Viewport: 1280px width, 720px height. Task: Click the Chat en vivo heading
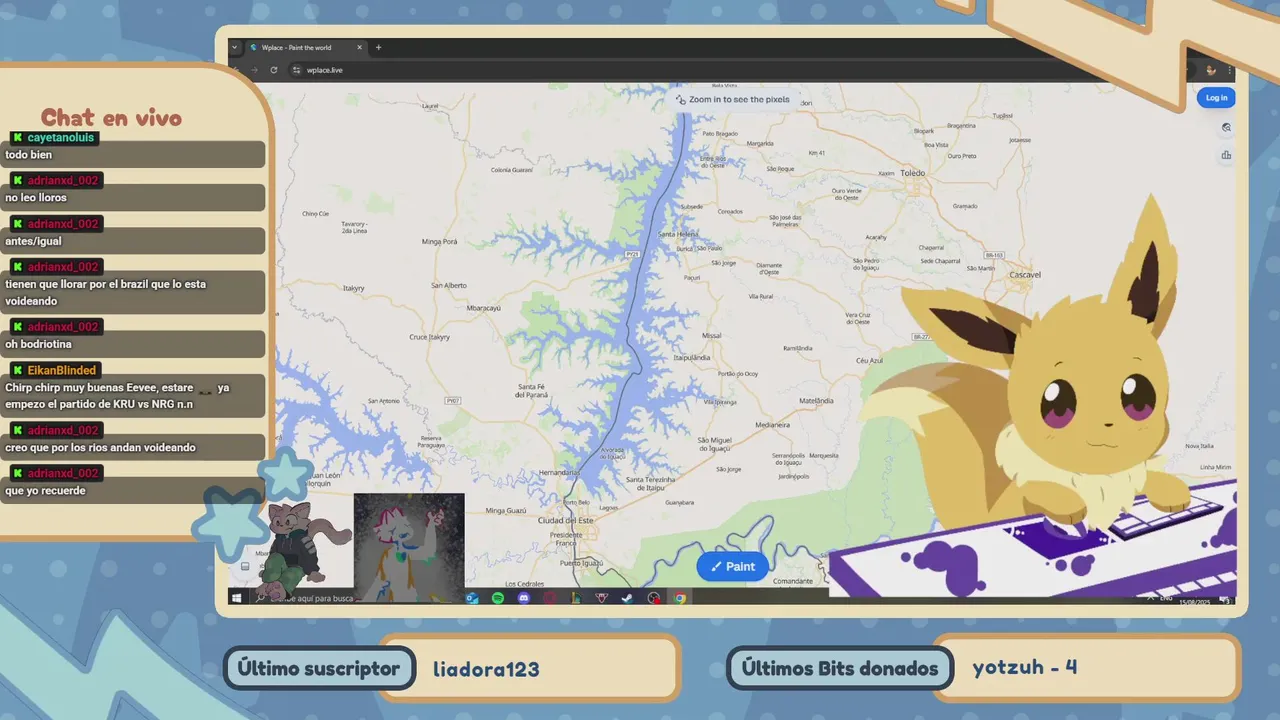(x=111, y=118)
